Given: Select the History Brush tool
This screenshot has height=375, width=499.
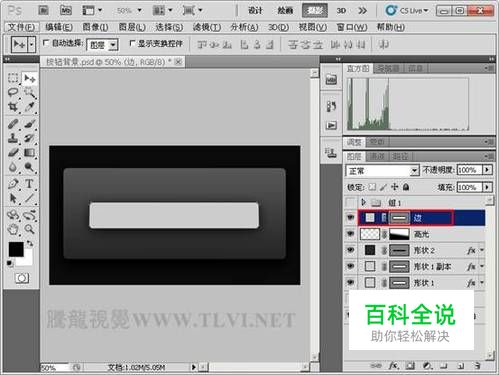Looking at the screenshot, I should pos(29,138).
